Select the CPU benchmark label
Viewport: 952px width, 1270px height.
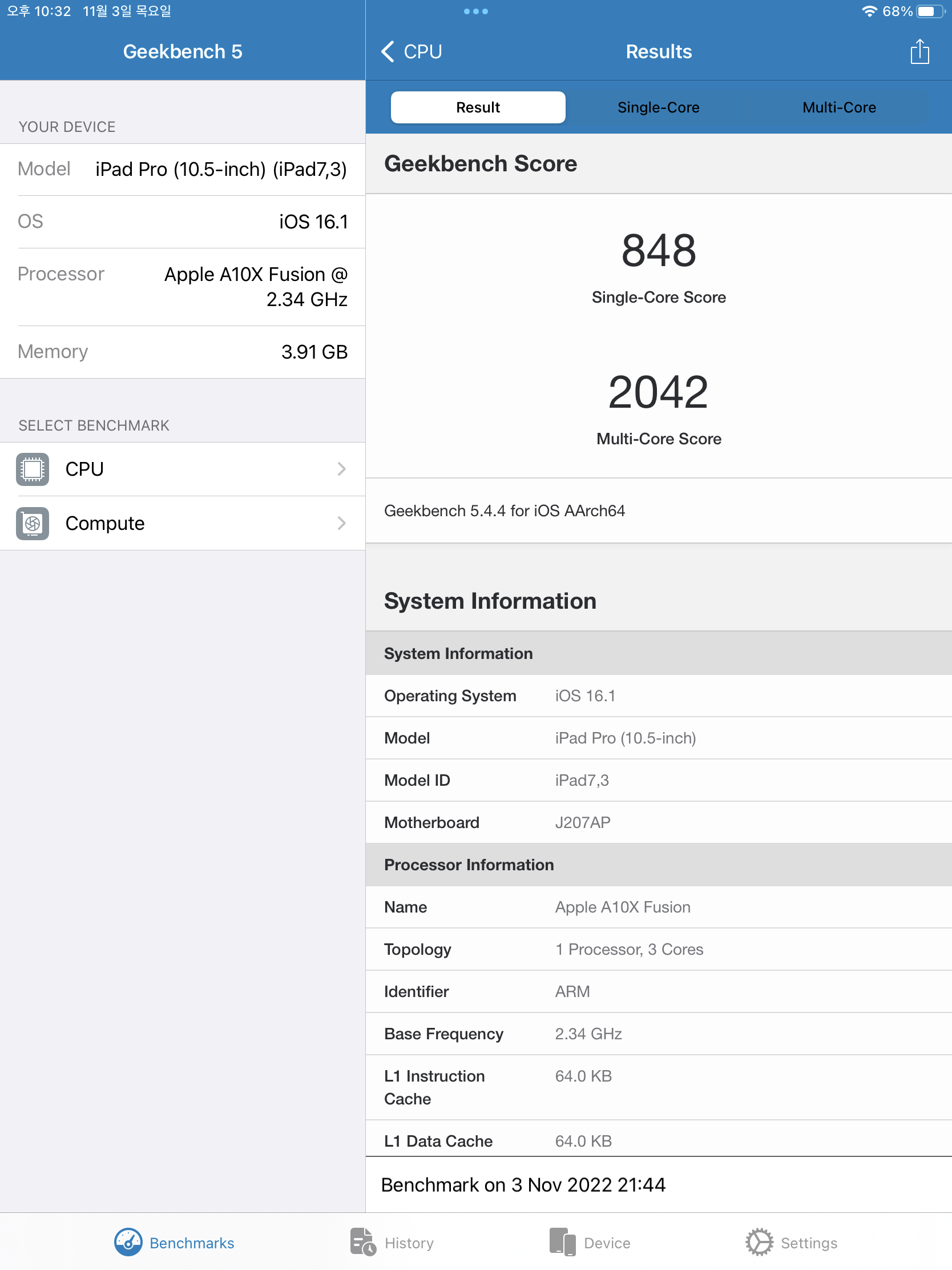click(x=84, y=469)
